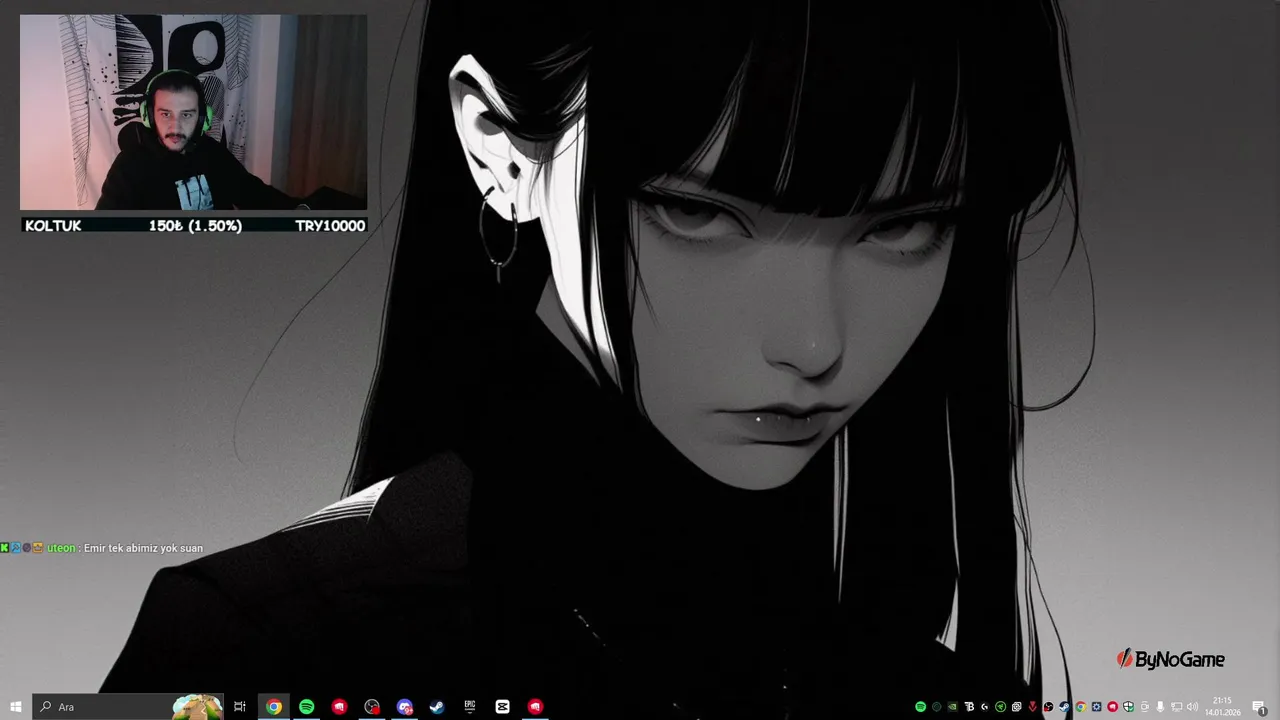The width and height of the screenshot is (1280, 720).
Task: Open Spotify from the taskbar
Action: (306, 707)
